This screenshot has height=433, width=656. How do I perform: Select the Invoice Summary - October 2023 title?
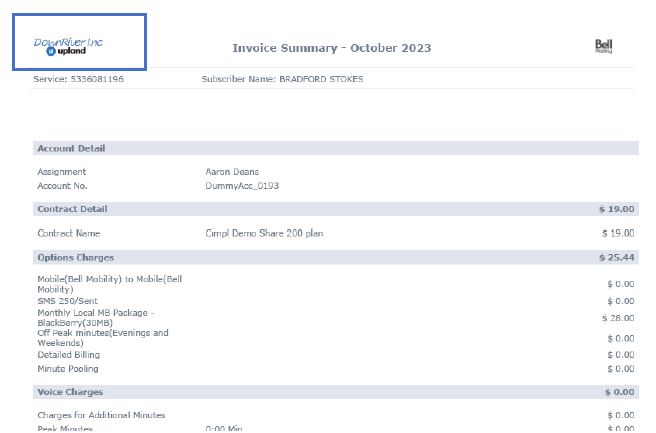point(332,48)
